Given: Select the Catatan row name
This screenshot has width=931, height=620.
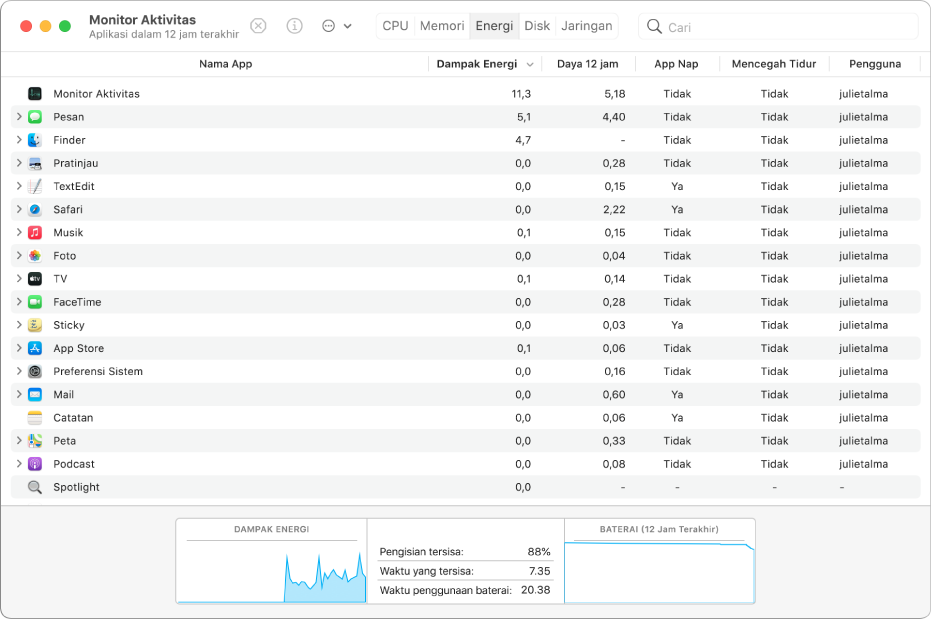Looking at the screenshot, I should pos(73,418).
